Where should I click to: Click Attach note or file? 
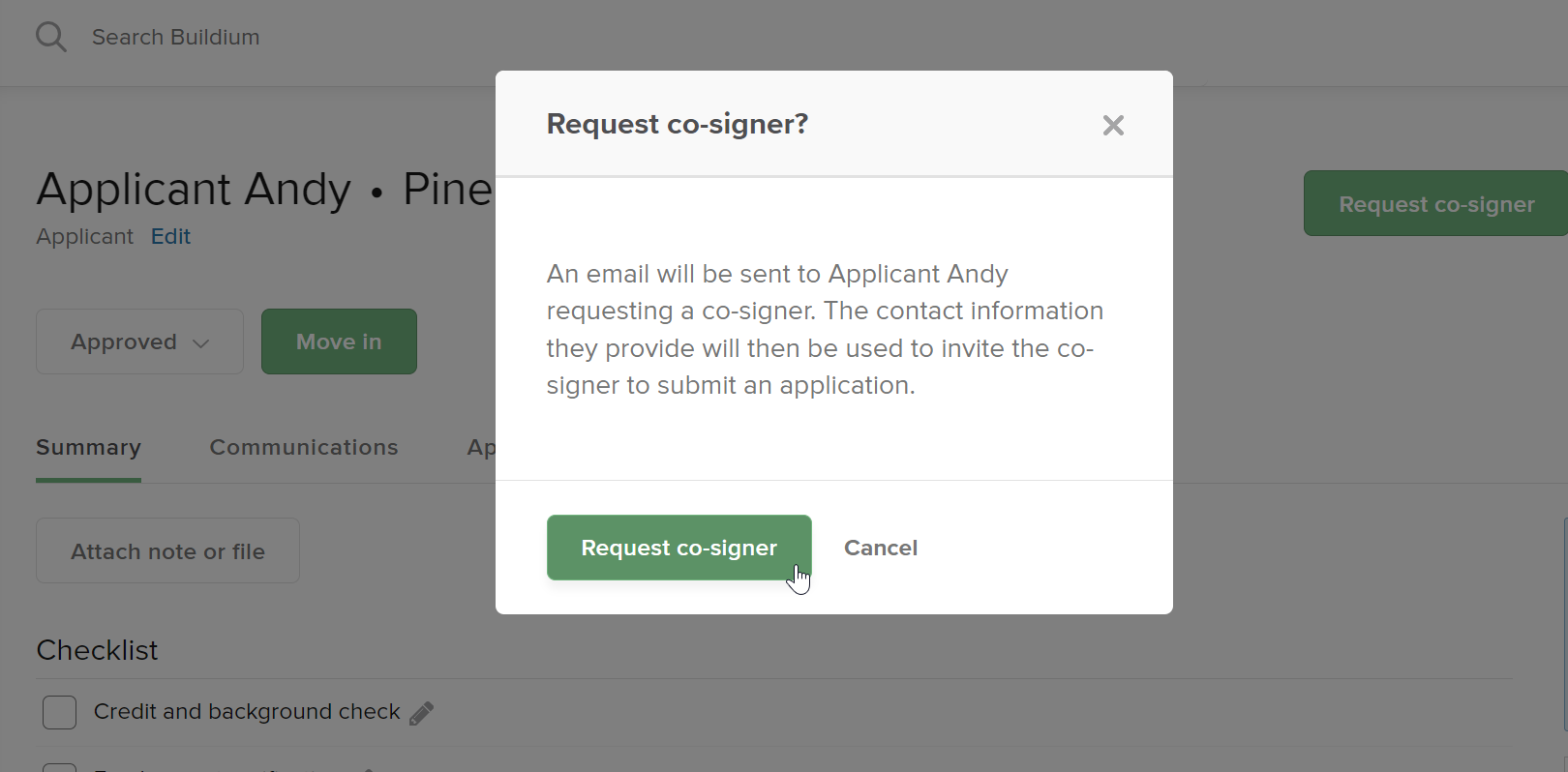[x=166, y=550]
